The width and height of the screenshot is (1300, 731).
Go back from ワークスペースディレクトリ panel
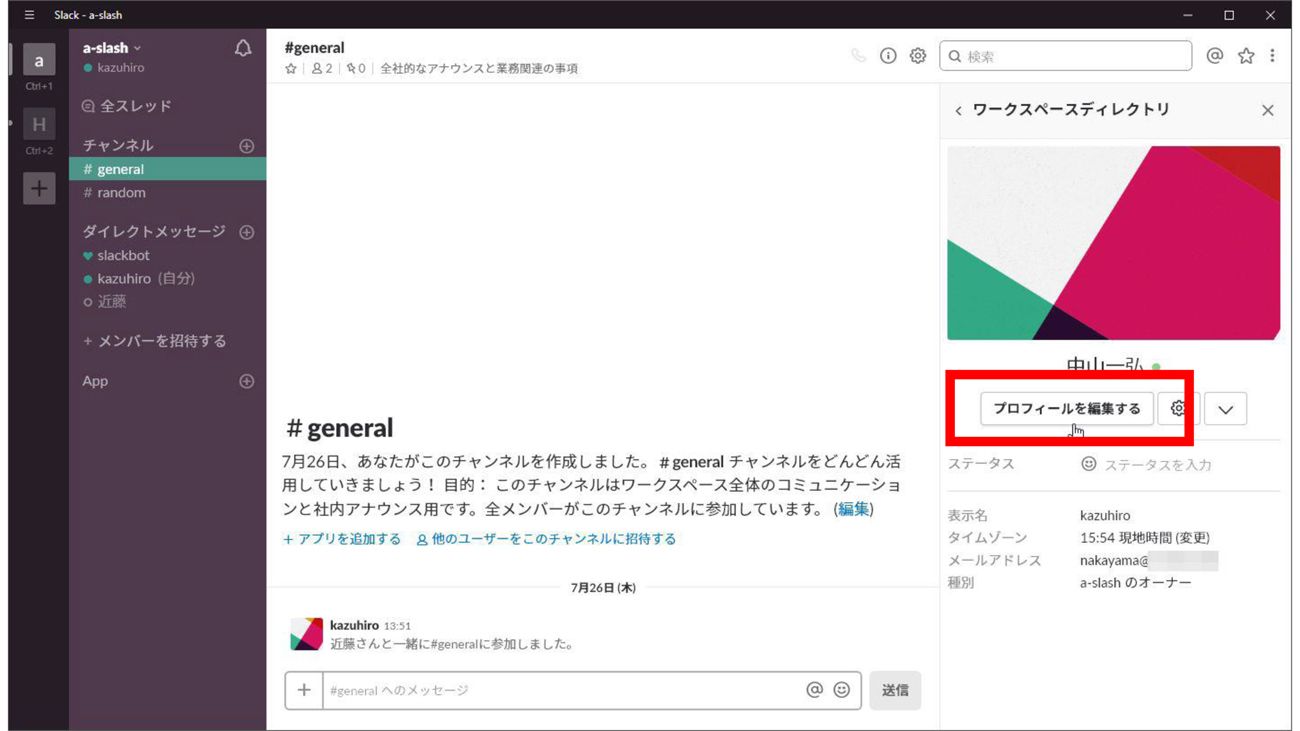(x=959, y=111)
